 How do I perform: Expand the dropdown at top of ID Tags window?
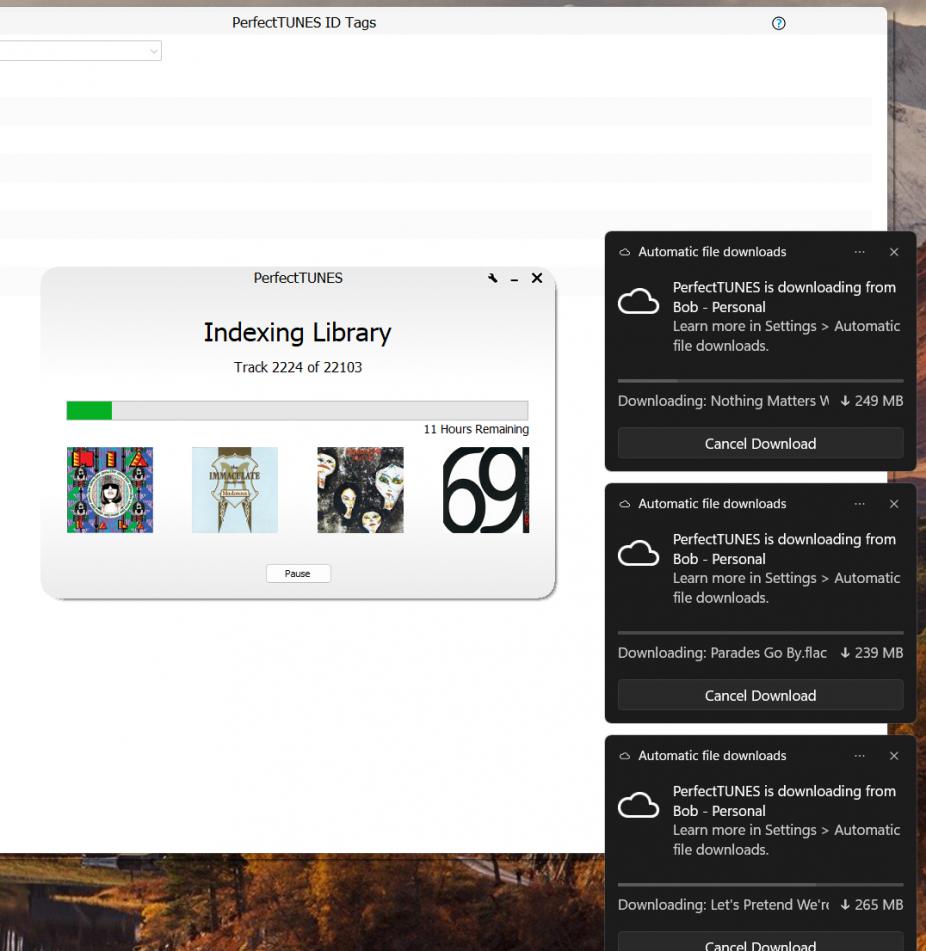click(153, 50)
